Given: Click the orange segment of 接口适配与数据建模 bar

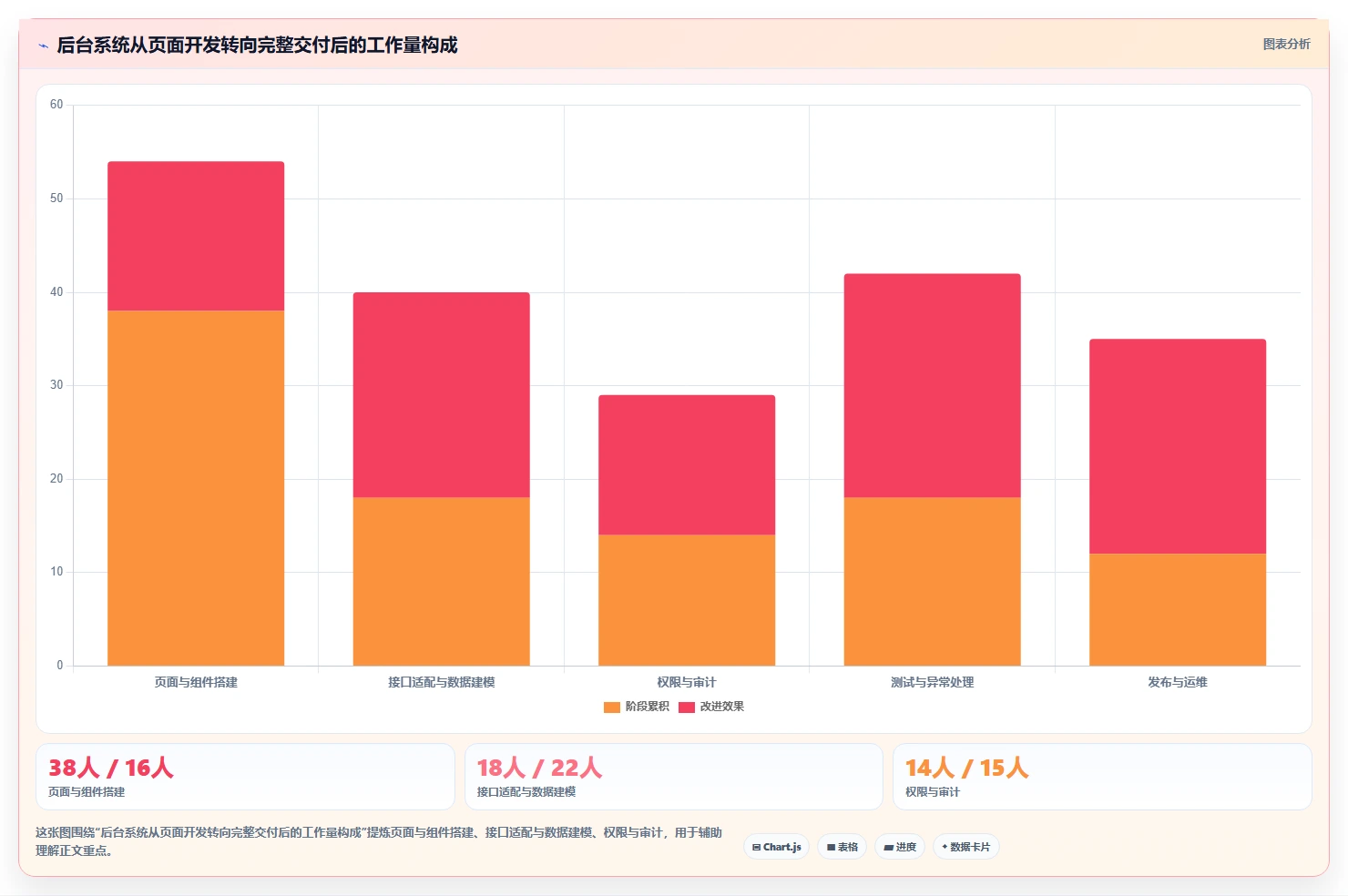Looking at the screenshot, I should [442, 581].
